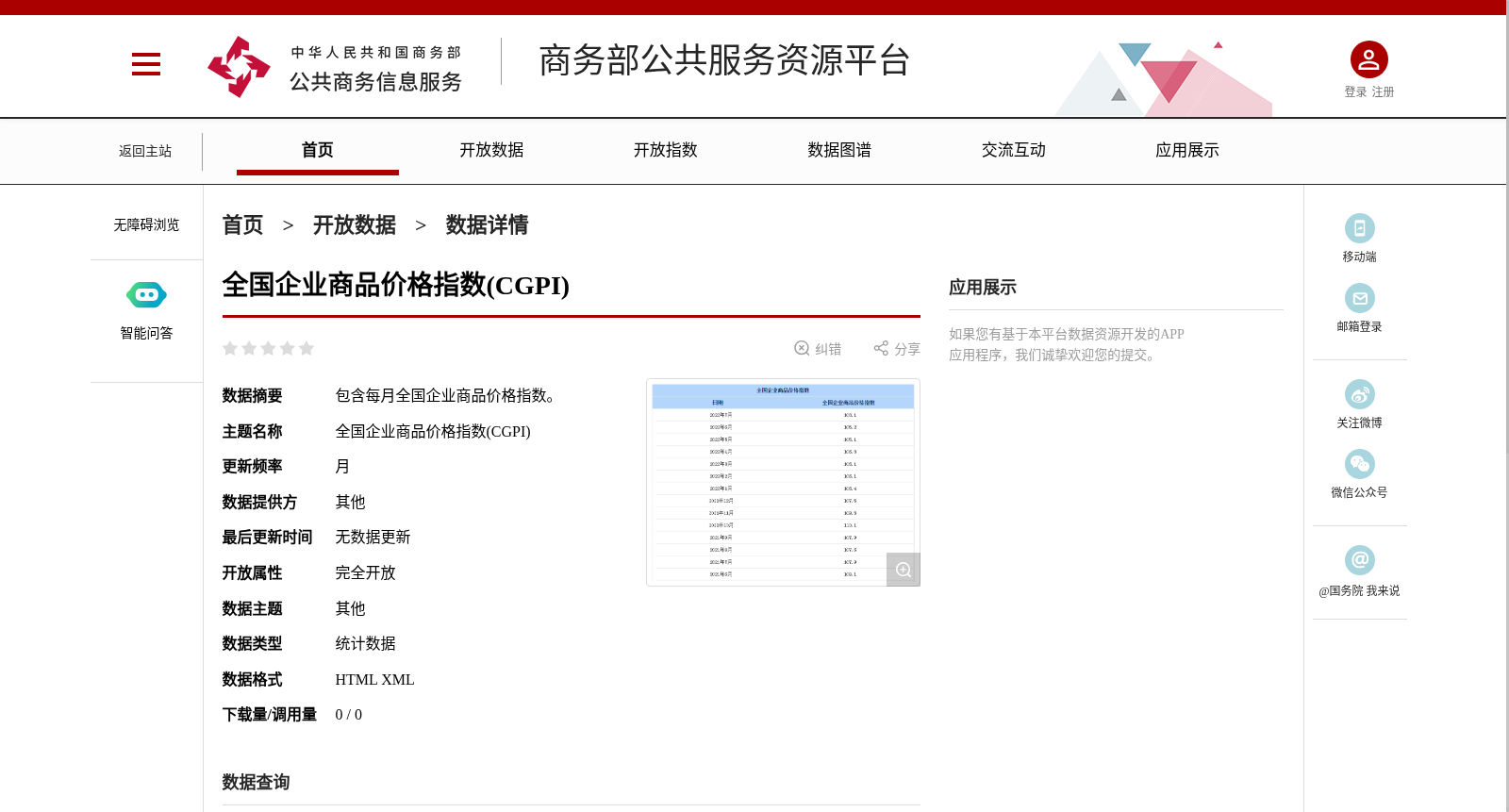Screen dimensions: 1509x812
Task: Zoom the data preview with magnifier icon
Action: pyautogui.click(x=904, y=570)
